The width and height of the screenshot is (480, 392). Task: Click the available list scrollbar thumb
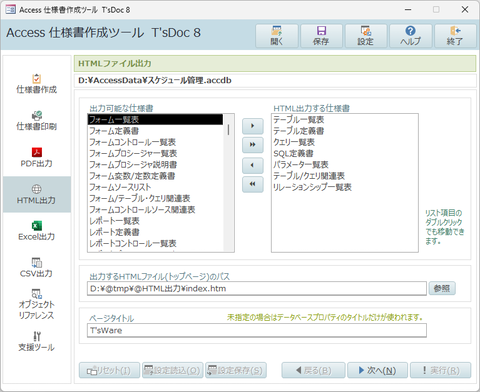coord(228,129)
